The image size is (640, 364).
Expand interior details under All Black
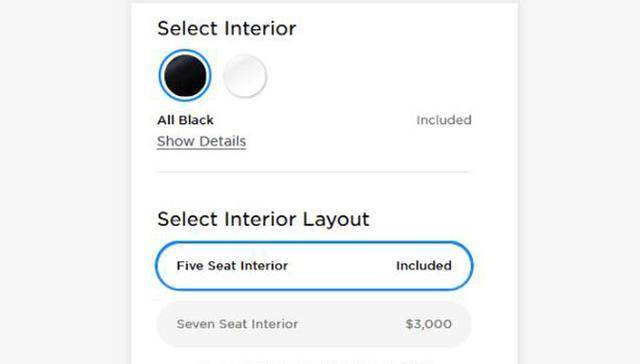tap(202, 141)
